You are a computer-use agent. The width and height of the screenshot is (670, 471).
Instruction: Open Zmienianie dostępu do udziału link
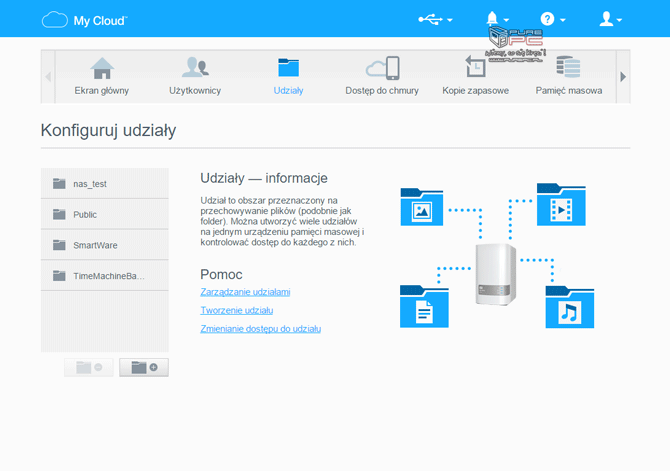click(x=261, y=329)
